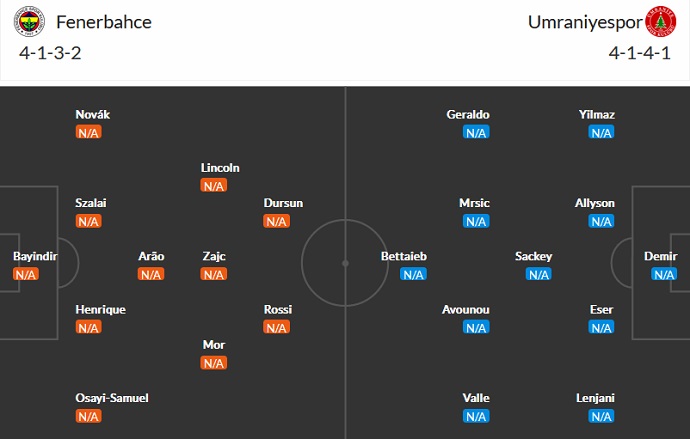Select player Rossi on the pitch

[x=277, y=310]
